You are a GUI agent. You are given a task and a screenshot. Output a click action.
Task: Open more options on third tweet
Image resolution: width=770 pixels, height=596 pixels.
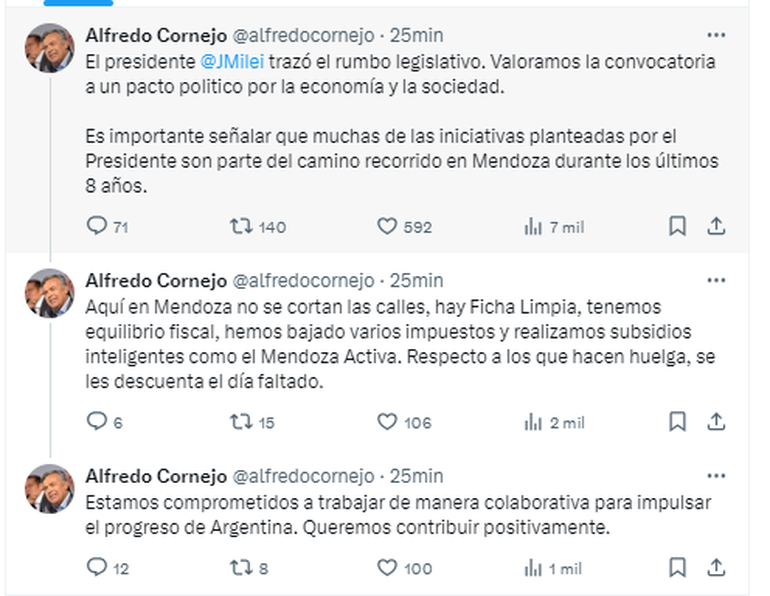[x=716, y=476]
